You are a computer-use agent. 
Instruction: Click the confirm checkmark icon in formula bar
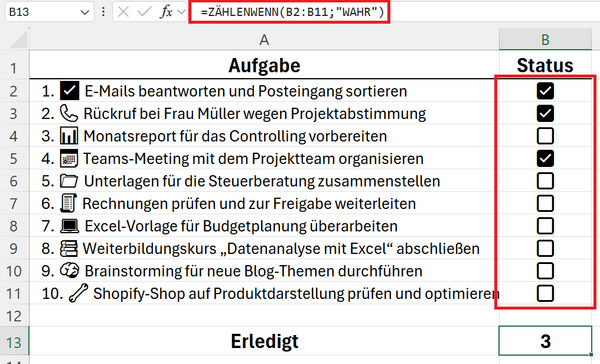(145, 12)
